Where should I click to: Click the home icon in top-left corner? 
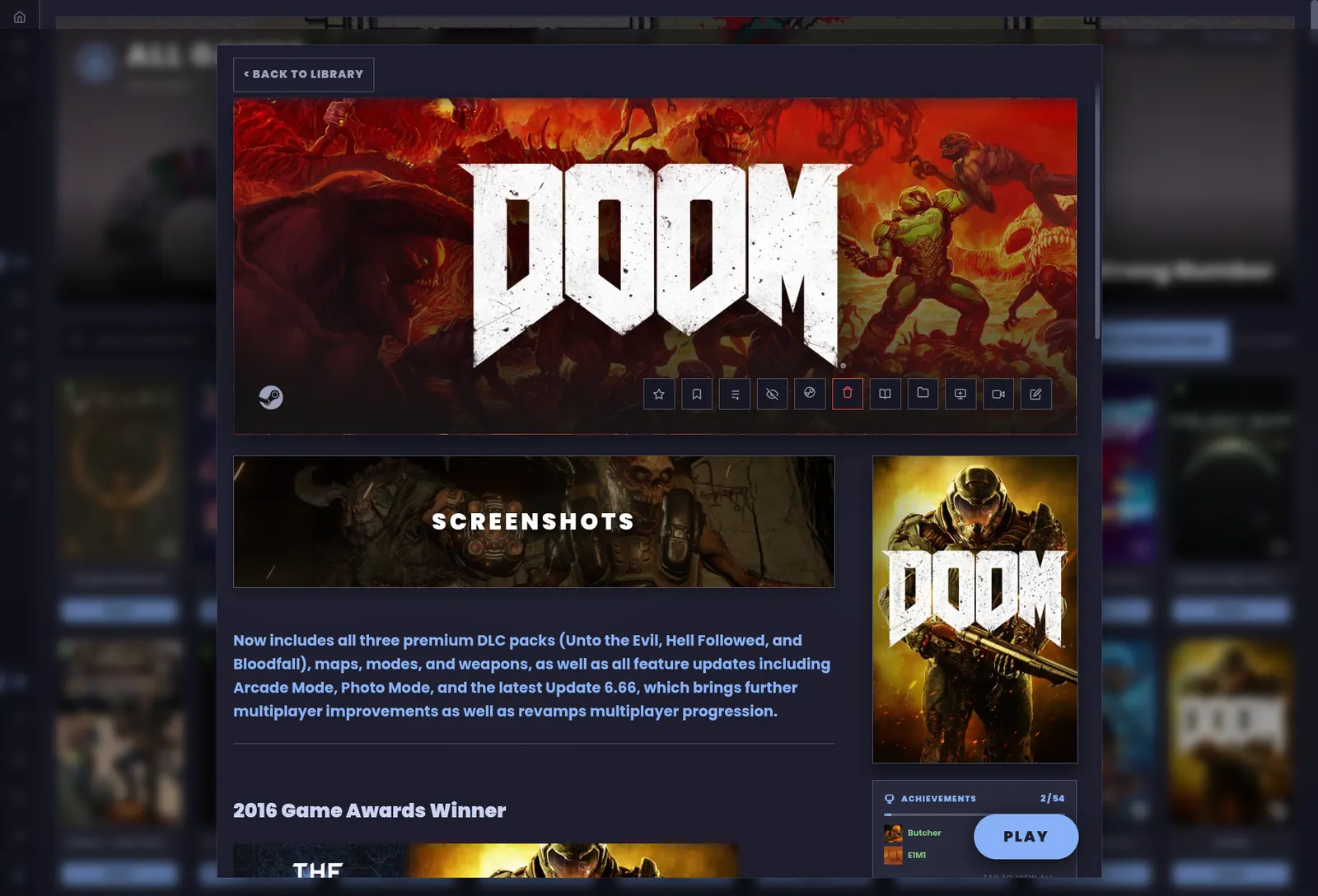[20, 16]
